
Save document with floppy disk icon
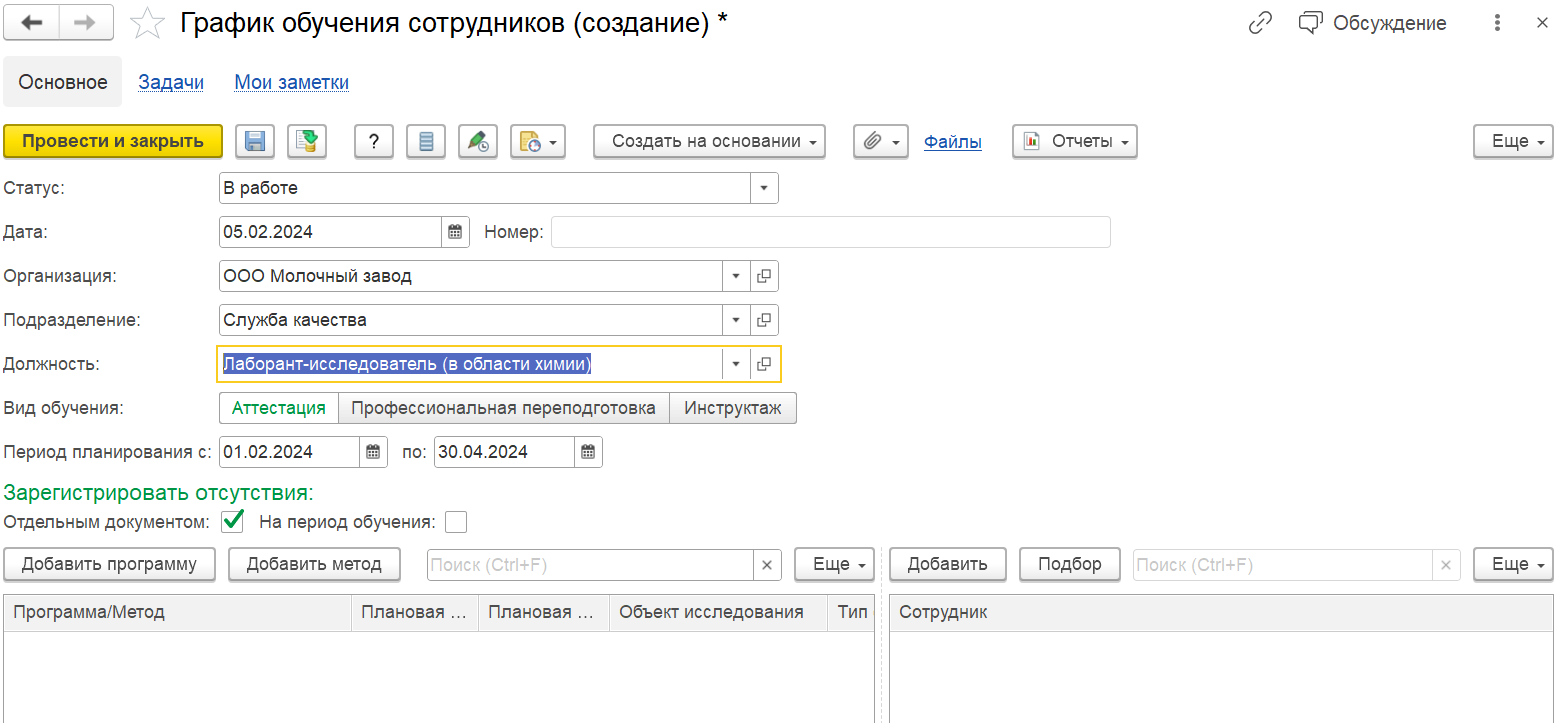click(x=255, y=141)
